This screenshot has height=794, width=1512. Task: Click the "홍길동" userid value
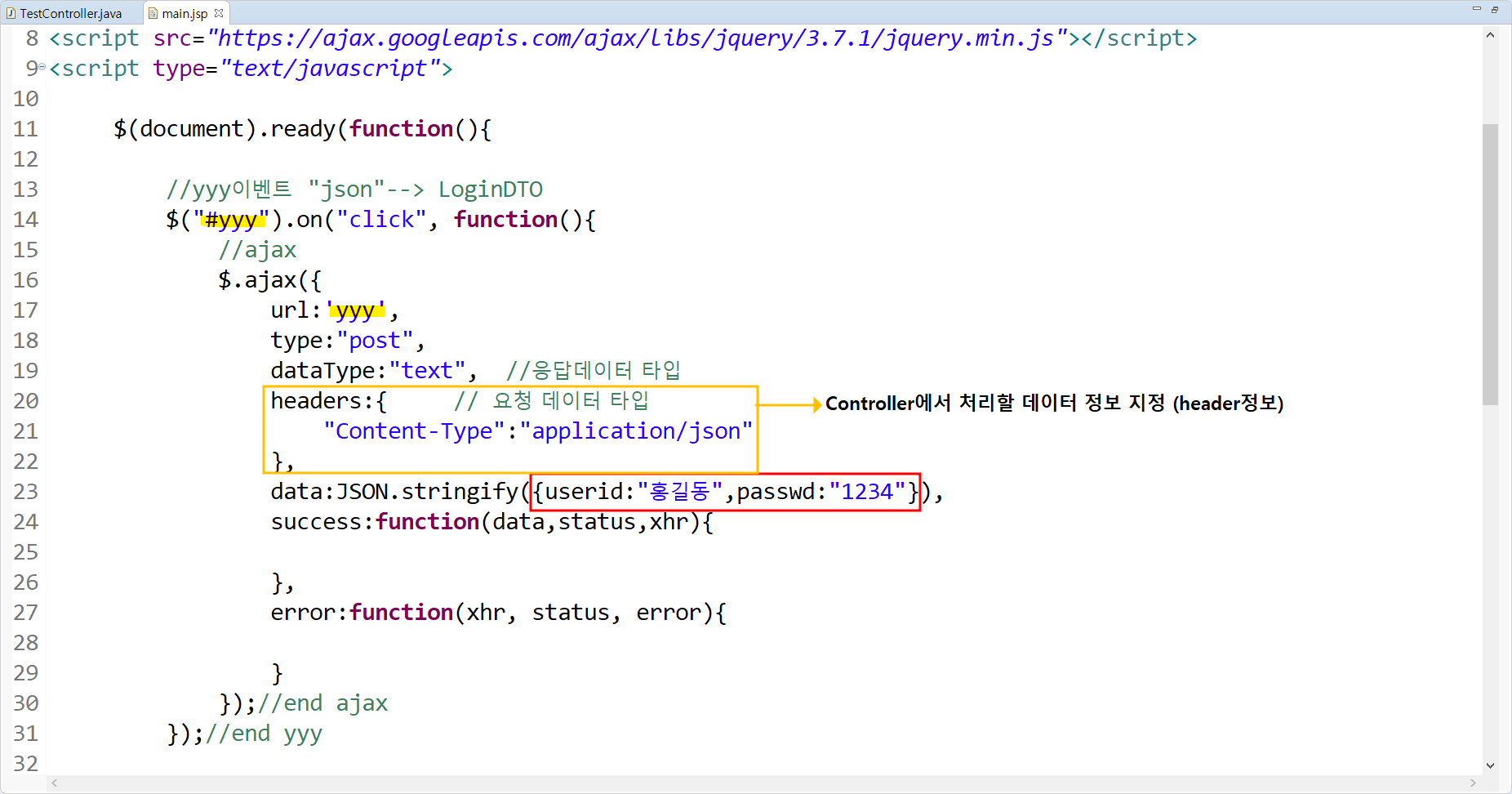[680, 492]
